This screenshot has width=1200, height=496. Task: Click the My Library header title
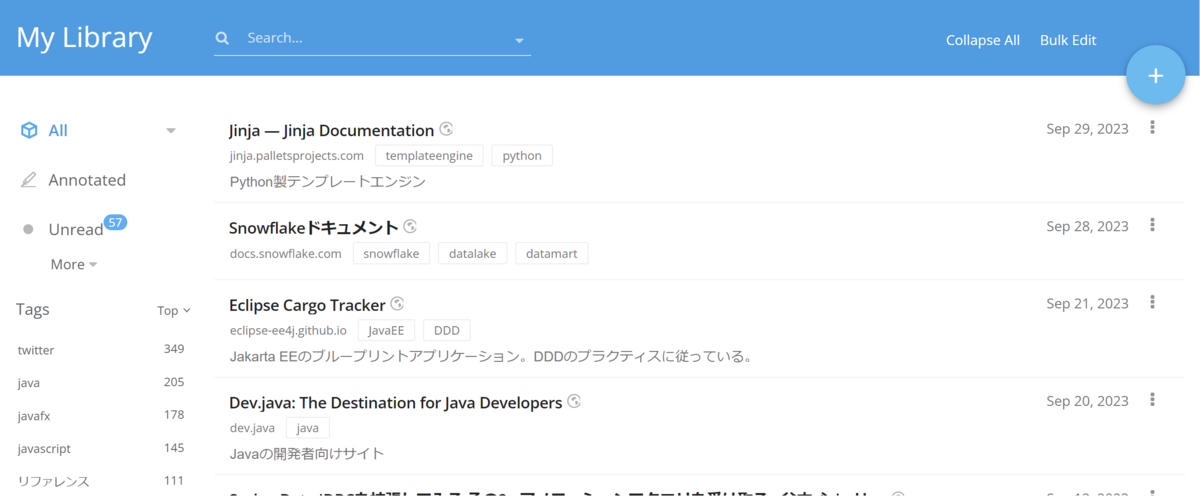(x=84, y=38)
